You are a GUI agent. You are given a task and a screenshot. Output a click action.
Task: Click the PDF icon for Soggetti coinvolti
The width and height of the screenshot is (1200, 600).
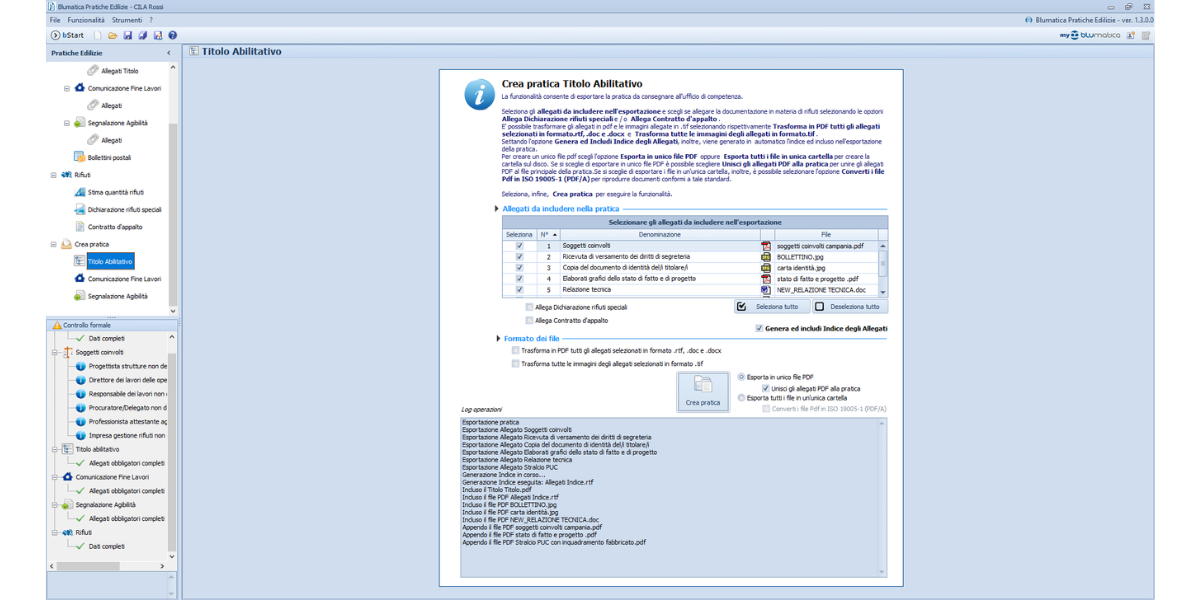(x=766, y=246)
